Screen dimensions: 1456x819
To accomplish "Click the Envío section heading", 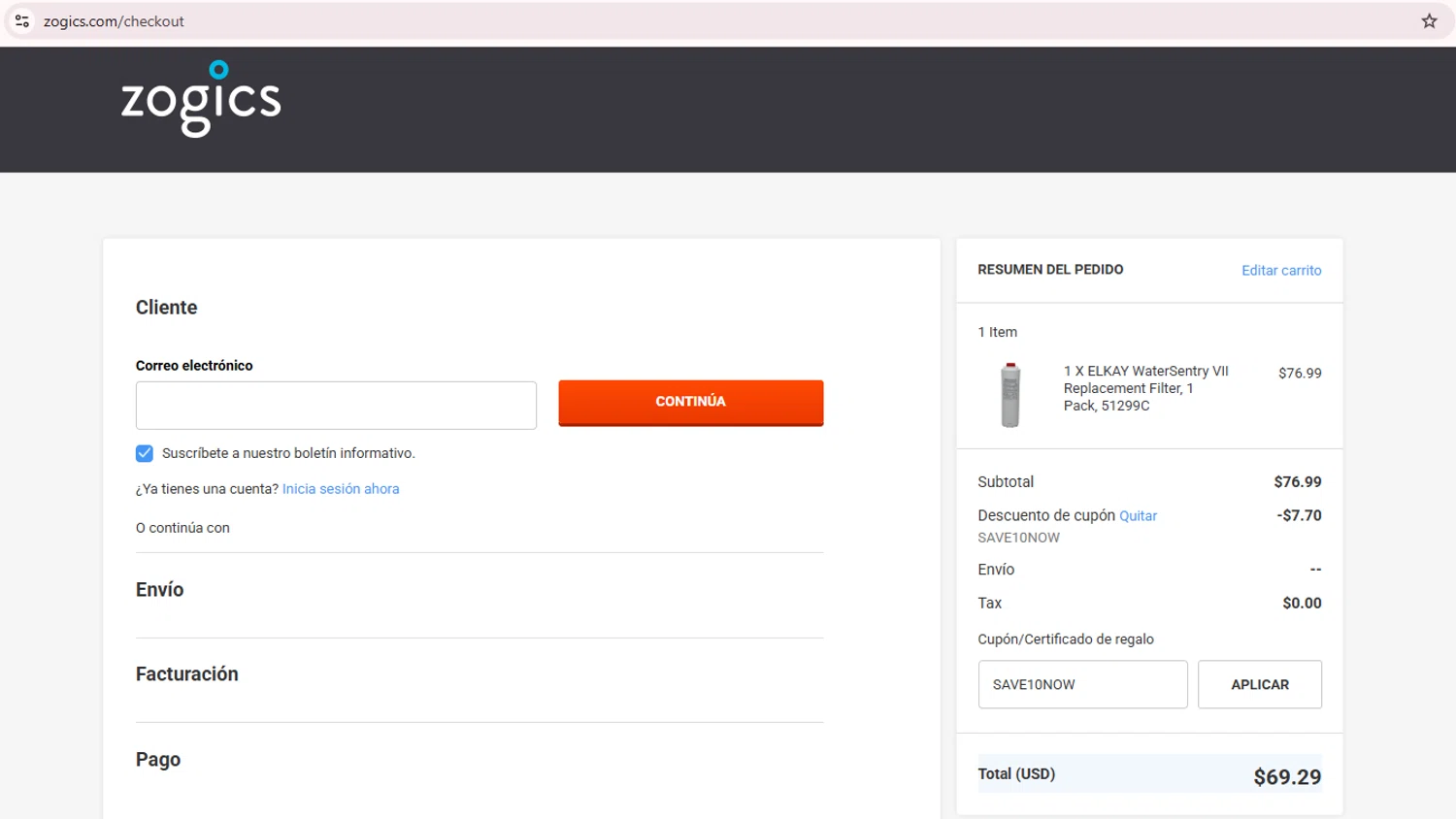I will [x=160, y=590].
